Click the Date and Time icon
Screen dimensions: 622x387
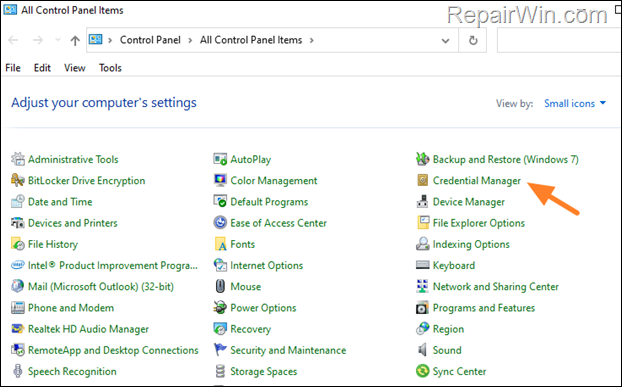pyautogui.click(x=17, y=201)
